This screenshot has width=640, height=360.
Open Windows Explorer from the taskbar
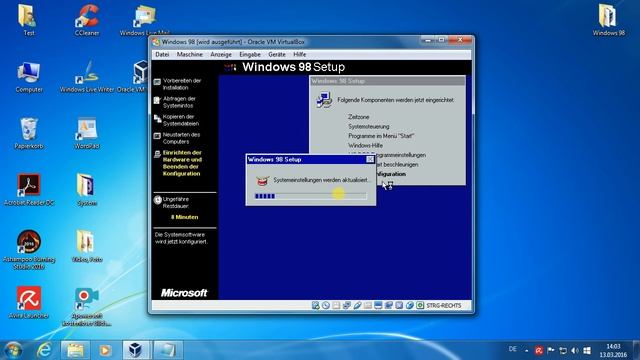75,350
